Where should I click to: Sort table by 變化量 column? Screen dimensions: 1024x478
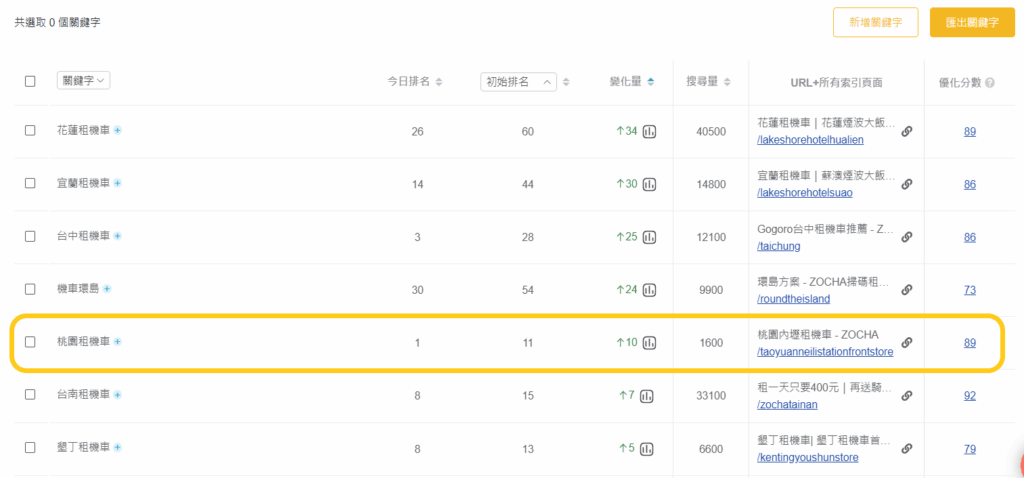[651, 82]
